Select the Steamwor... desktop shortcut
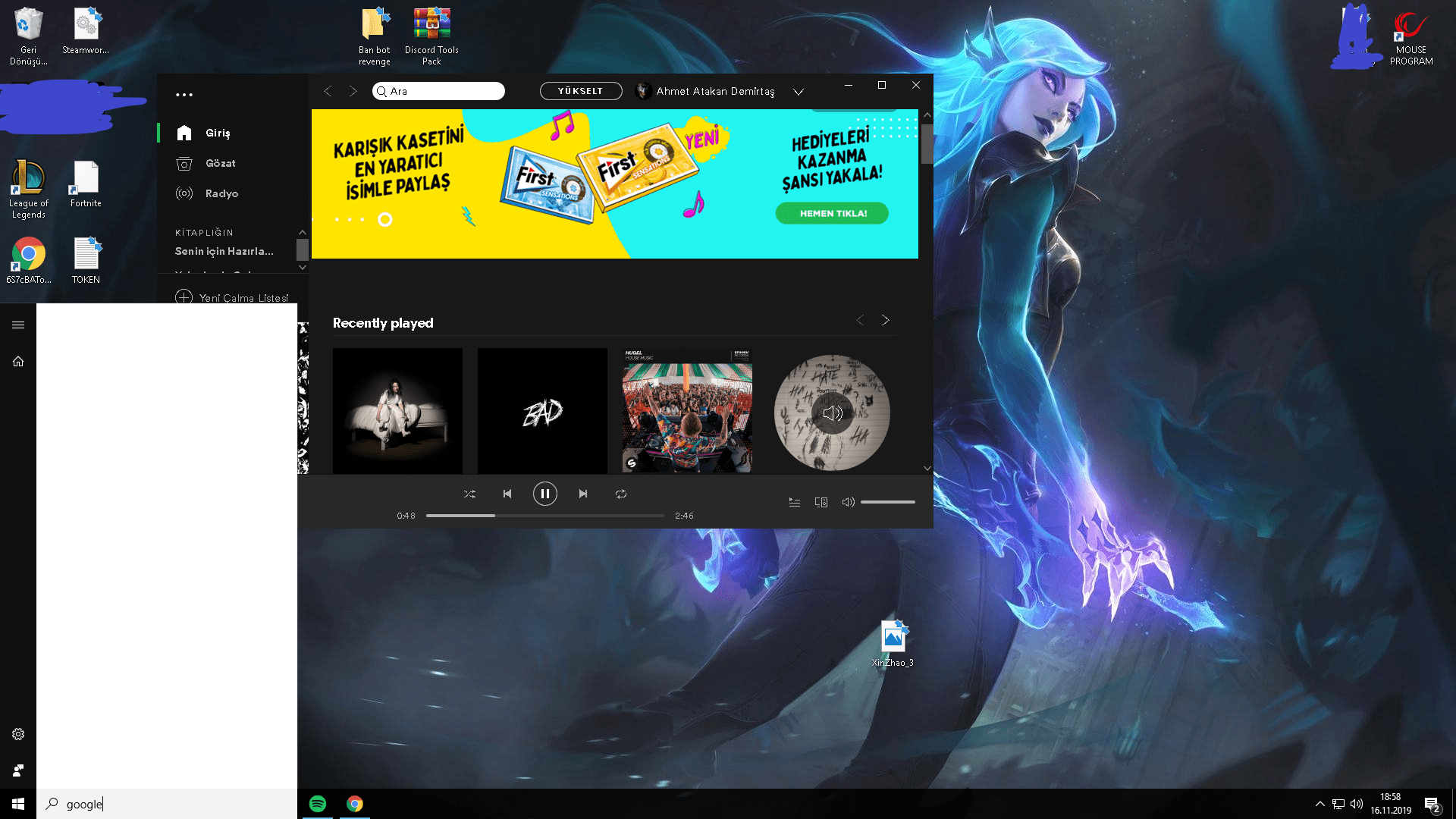This screenshot has width=1456, height=819. [86, 32]
